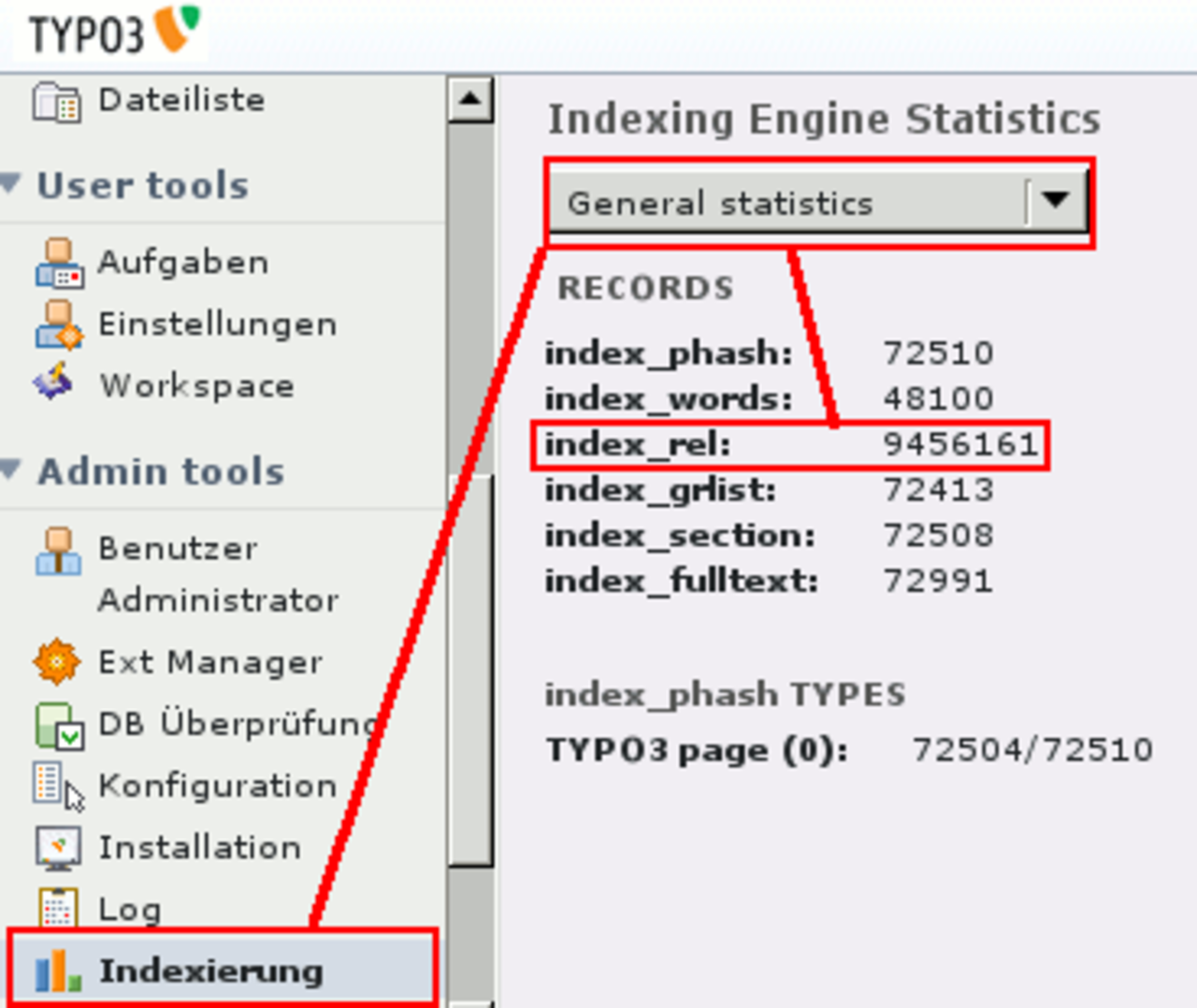Open Workspace module
Viewport: 1197px width, 1008px height.
(x=196, y=385)
